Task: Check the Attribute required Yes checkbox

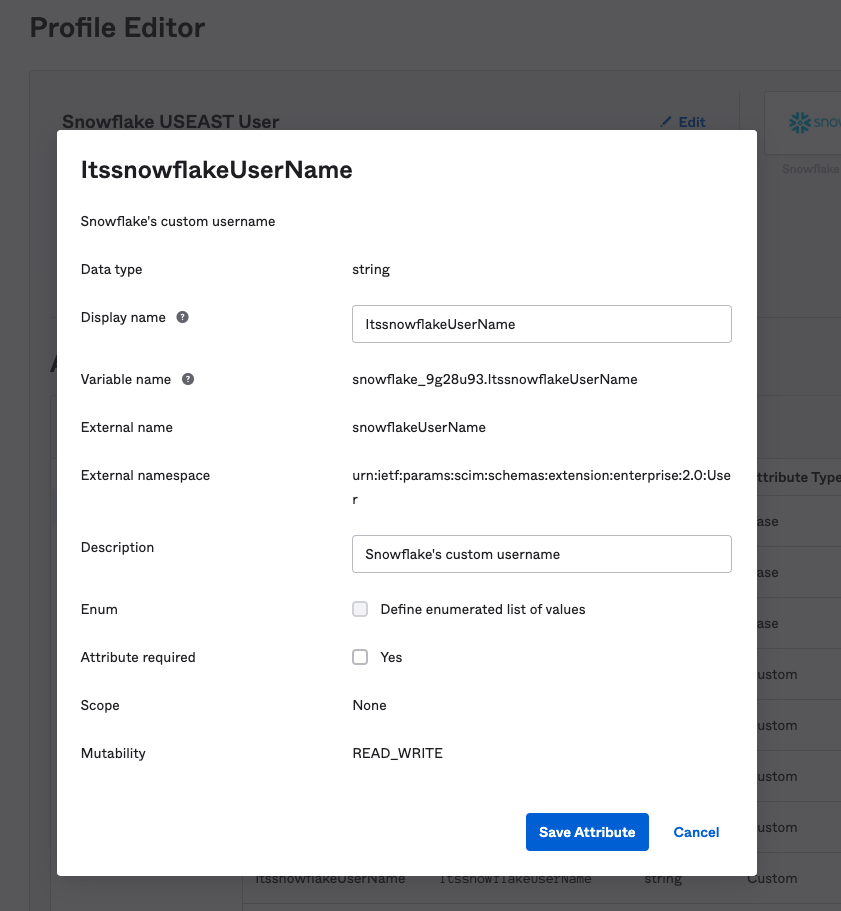Action: (360, 657)
